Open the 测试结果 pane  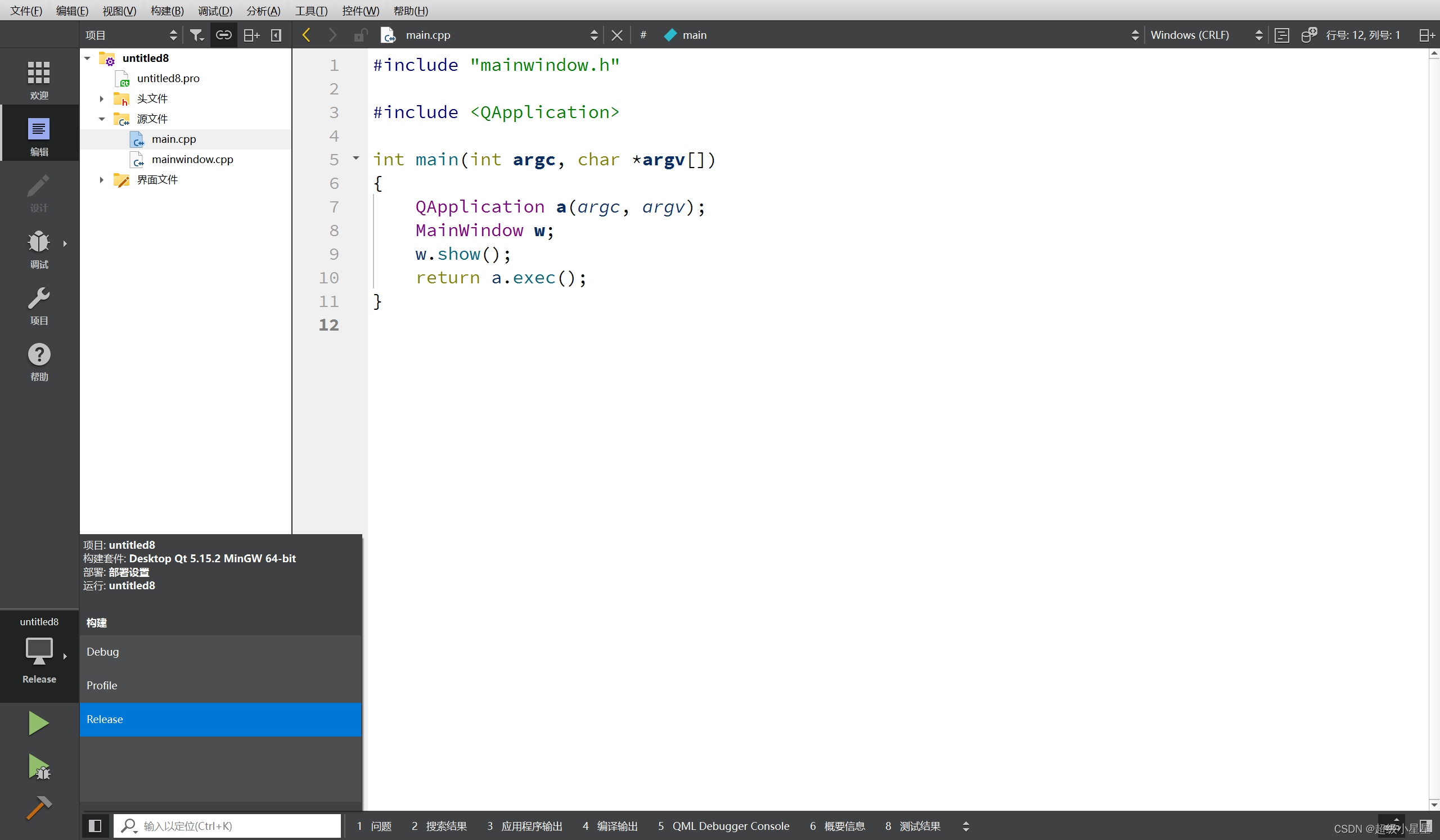click(912, 826)
